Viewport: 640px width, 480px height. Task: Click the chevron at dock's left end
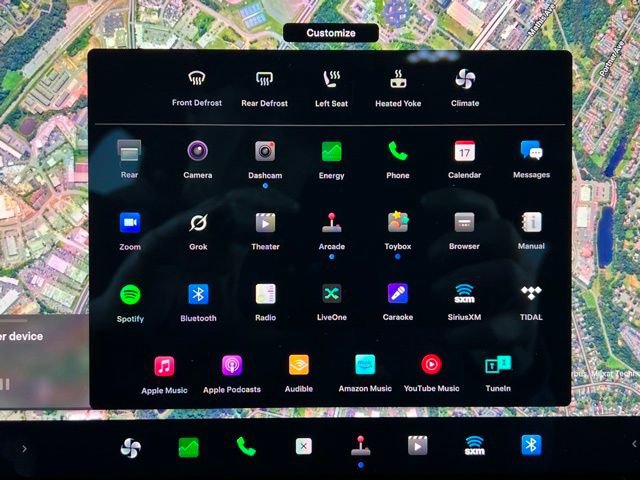24,448
